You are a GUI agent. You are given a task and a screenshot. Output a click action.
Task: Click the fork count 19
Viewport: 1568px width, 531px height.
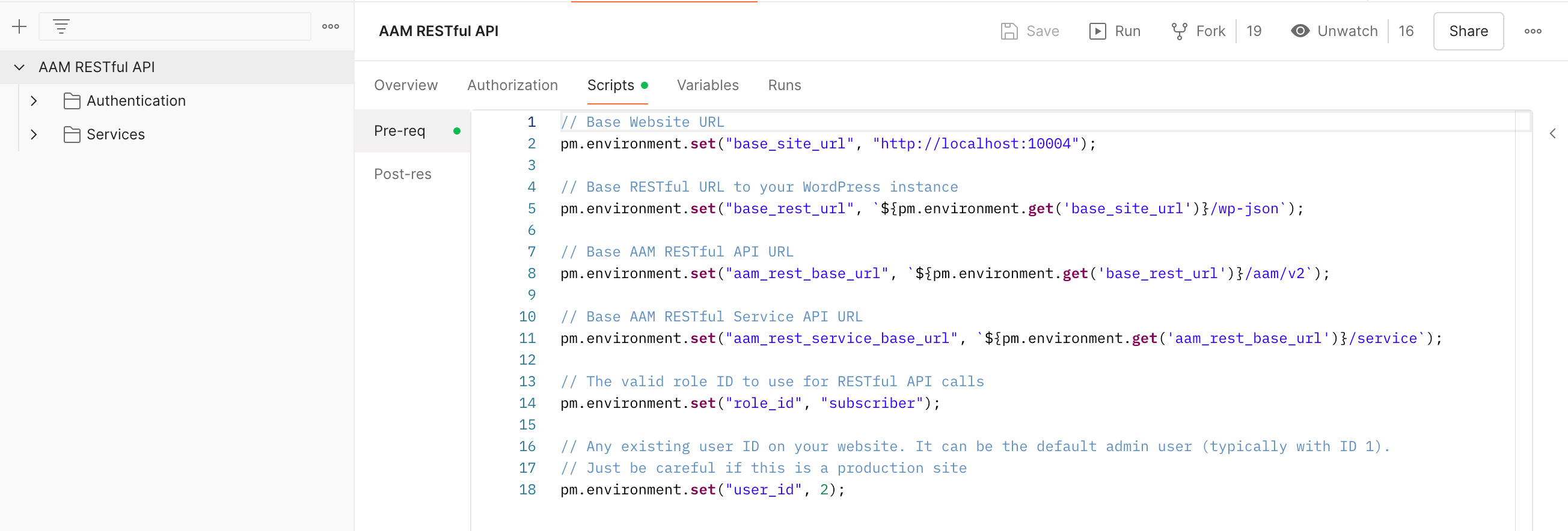click(x=1254, y=31)
